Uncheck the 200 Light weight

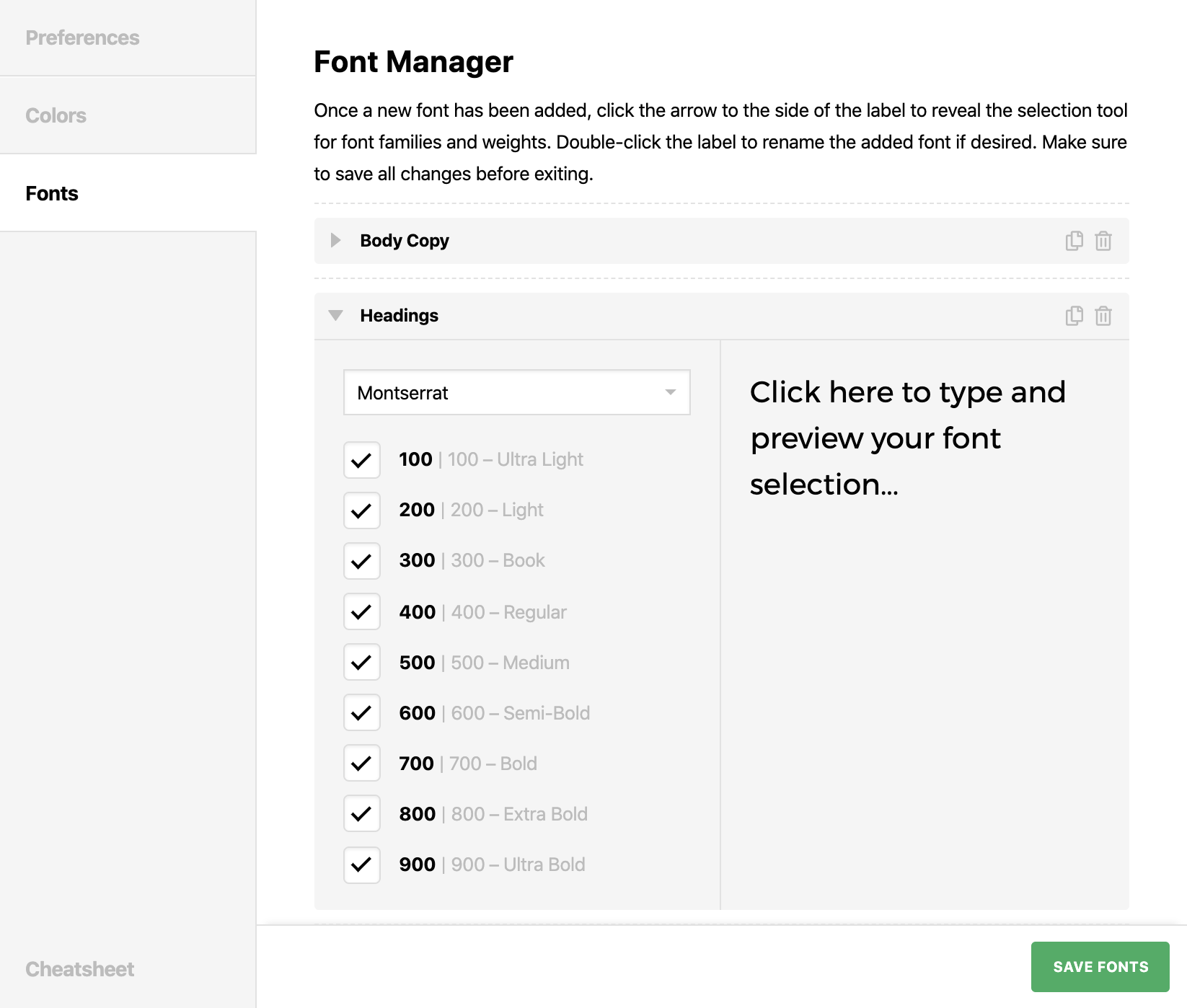click(x=361, y=510)
